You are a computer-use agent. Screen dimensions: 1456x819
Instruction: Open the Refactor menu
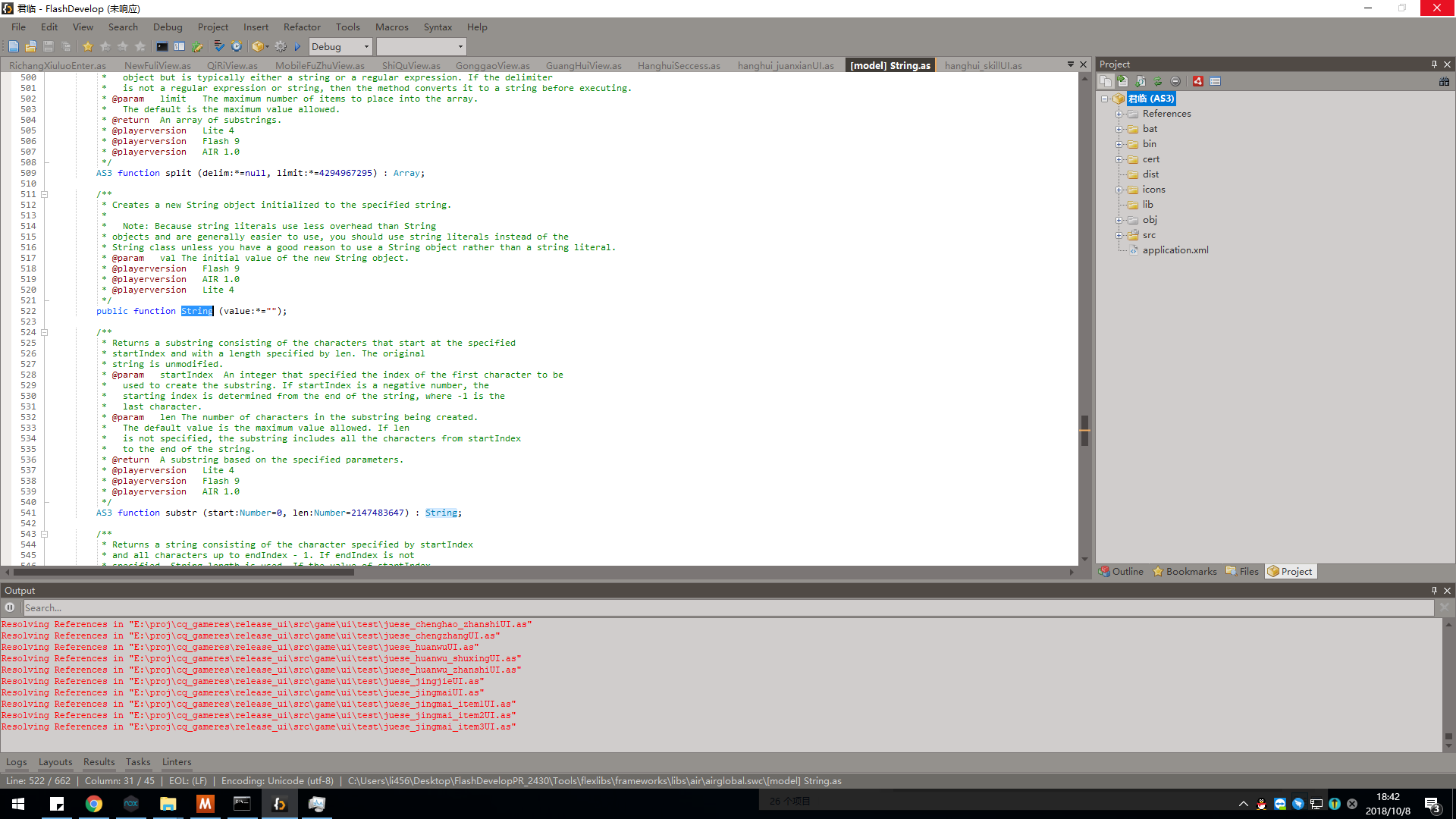click(302, 27)
